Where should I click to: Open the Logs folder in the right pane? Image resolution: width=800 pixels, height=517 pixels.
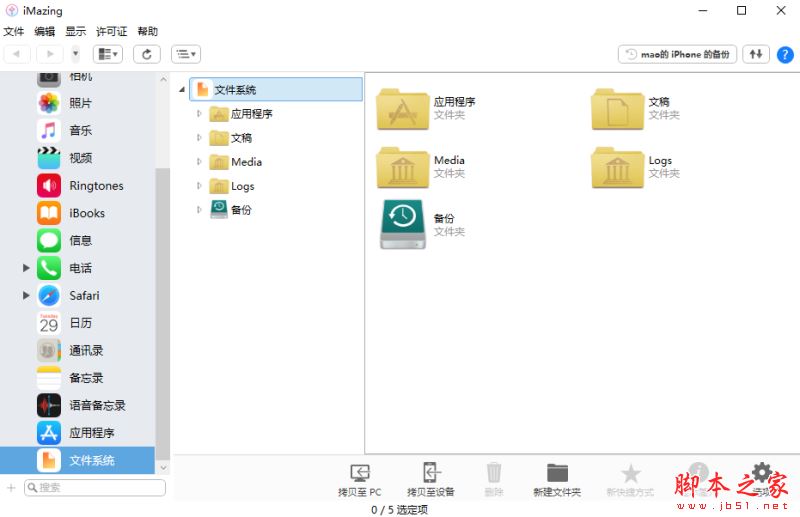617,167
